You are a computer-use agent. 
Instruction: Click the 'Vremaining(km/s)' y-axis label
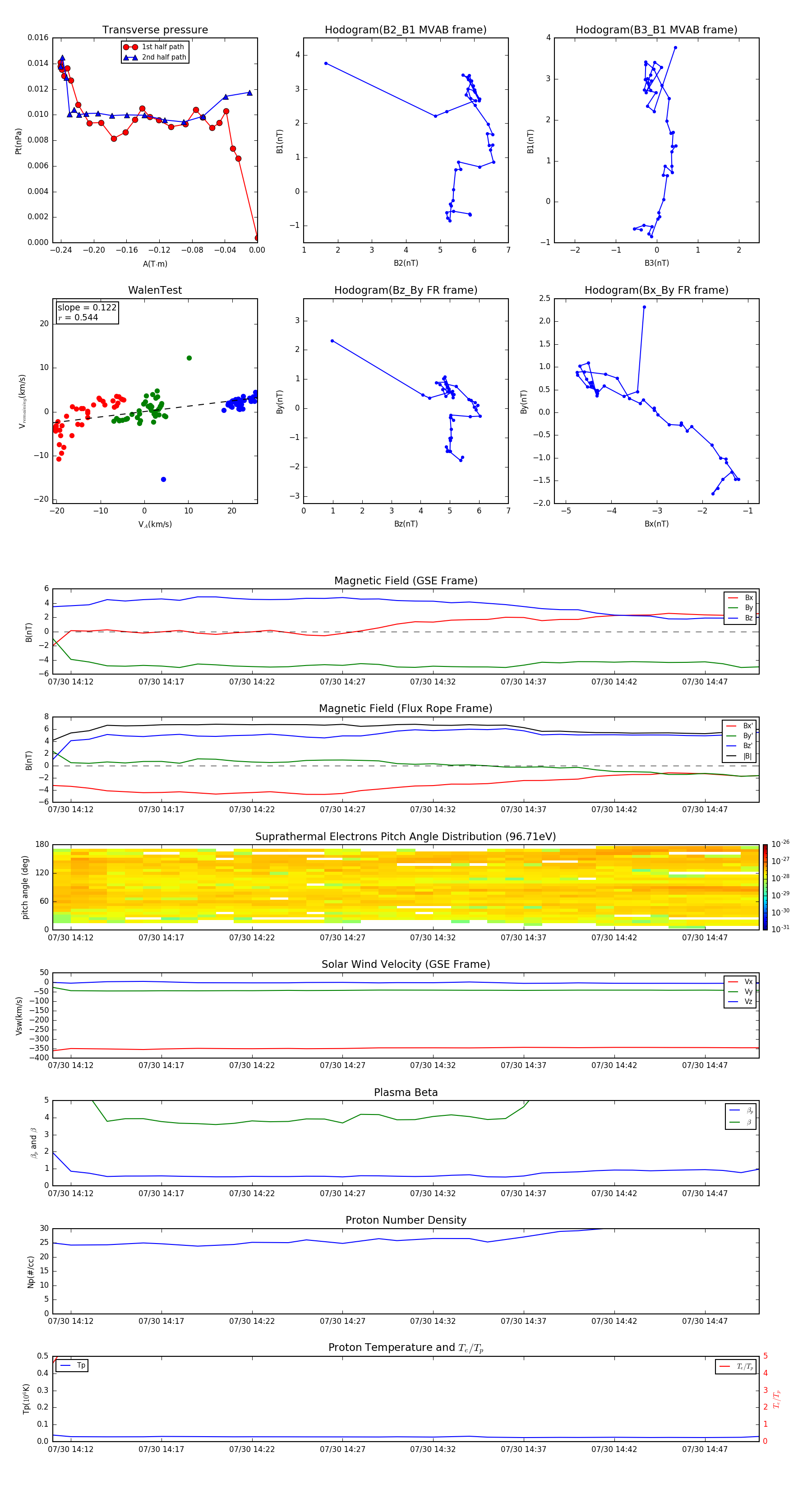(23, 401)
